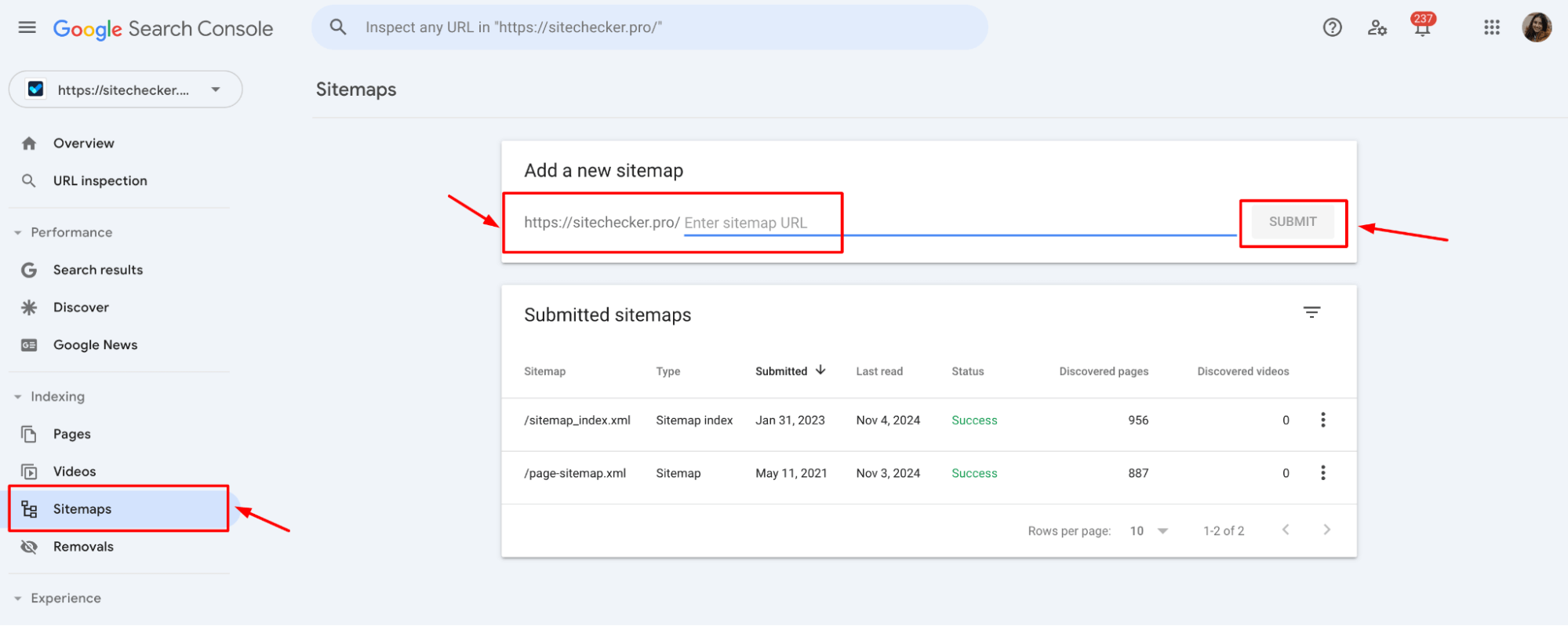Screen dimensions: 1568x626
Task: Sort by Sitemap column header
Action: [x=544, y=371]
